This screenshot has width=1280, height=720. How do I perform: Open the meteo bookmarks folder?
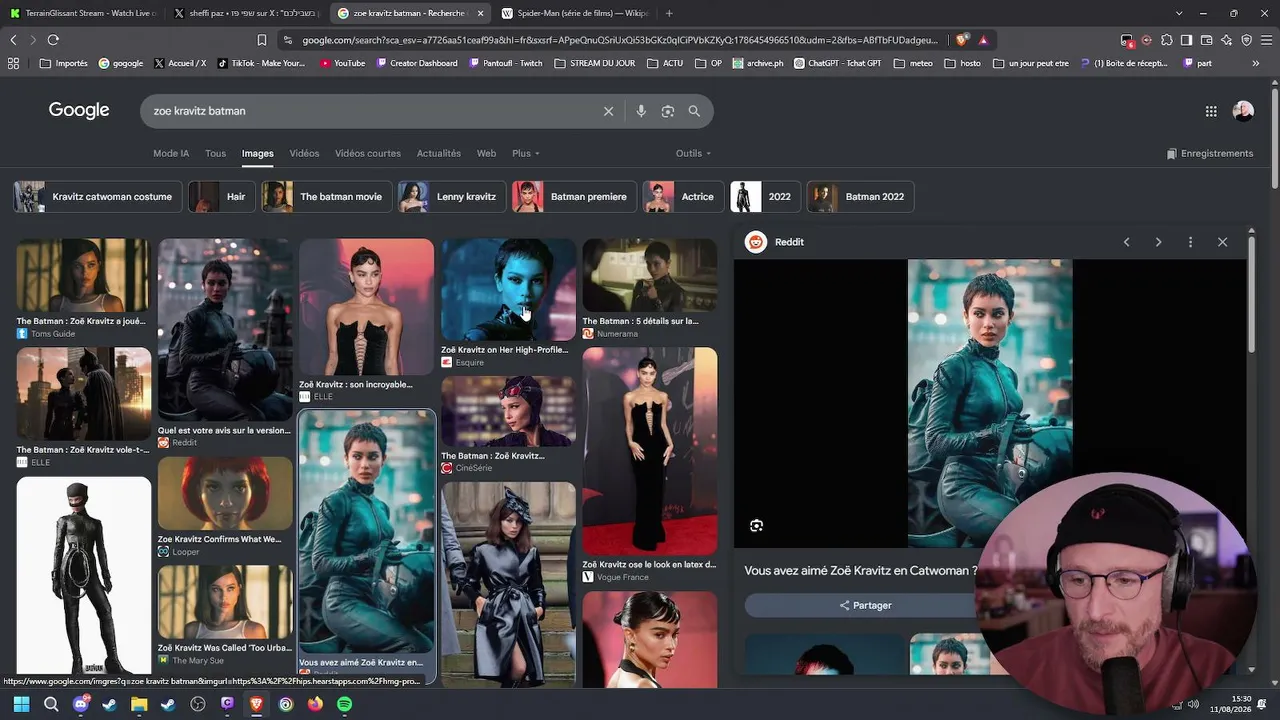[x=913, y=63]
